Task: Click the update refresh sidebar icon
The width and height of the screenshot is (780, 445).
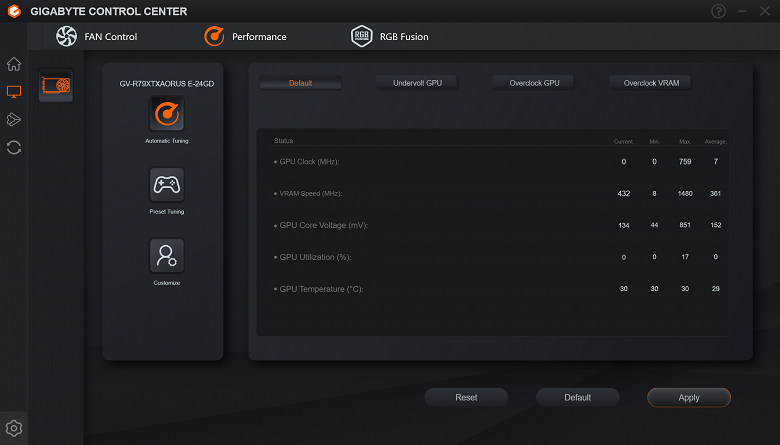Action: 14,147
